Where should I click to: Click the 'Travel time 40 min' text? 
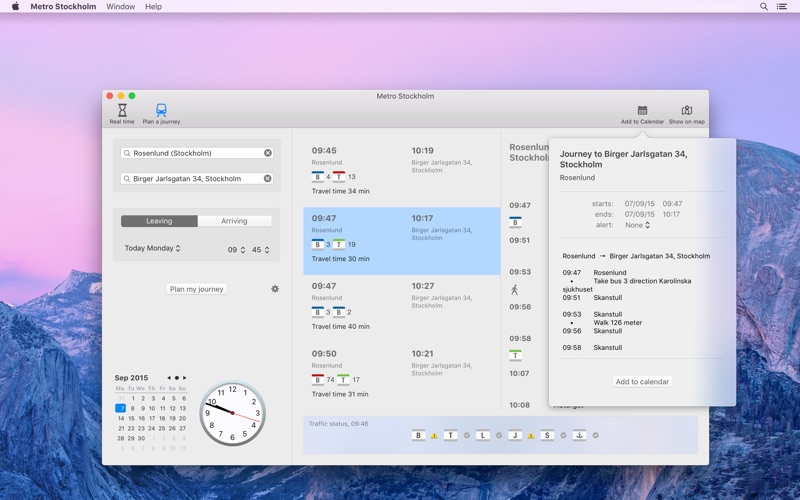tap(340, 327)
